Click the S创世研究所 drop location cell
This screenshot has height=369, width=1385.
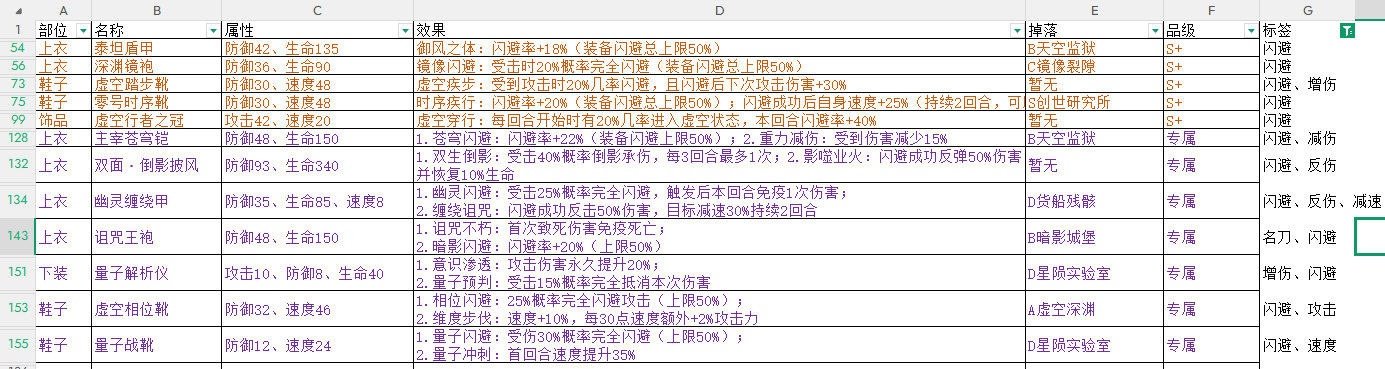click(x=1095, y=102)
